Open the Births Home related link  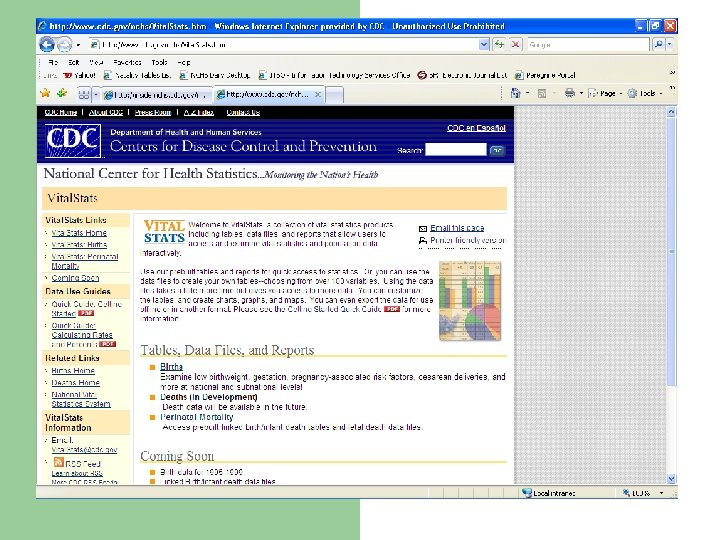[x=73, y=371]
